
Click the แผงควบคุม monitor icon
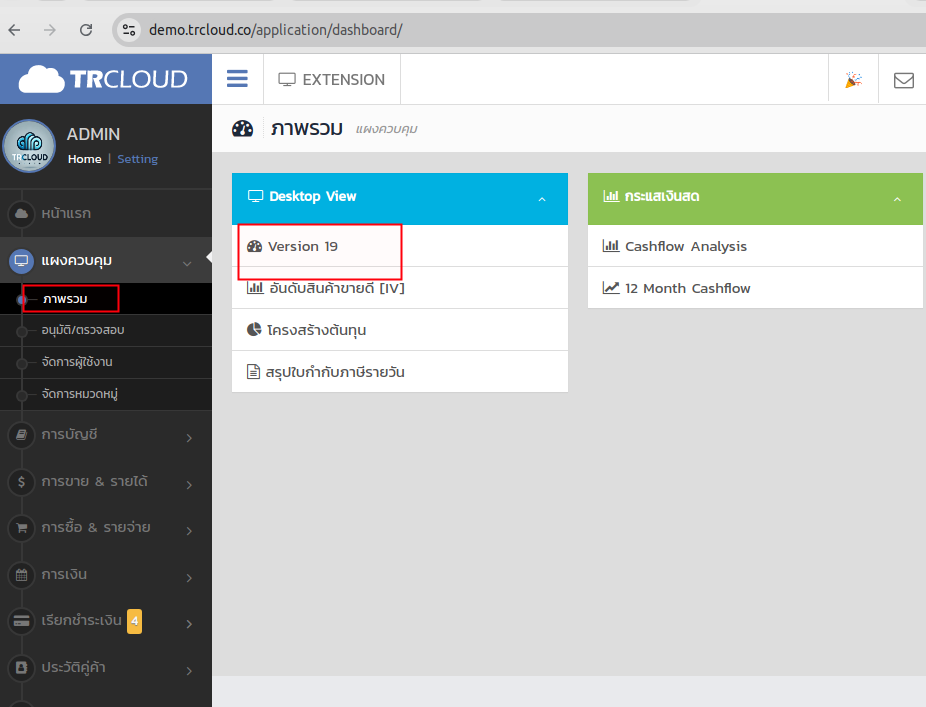tap(21, 260)
